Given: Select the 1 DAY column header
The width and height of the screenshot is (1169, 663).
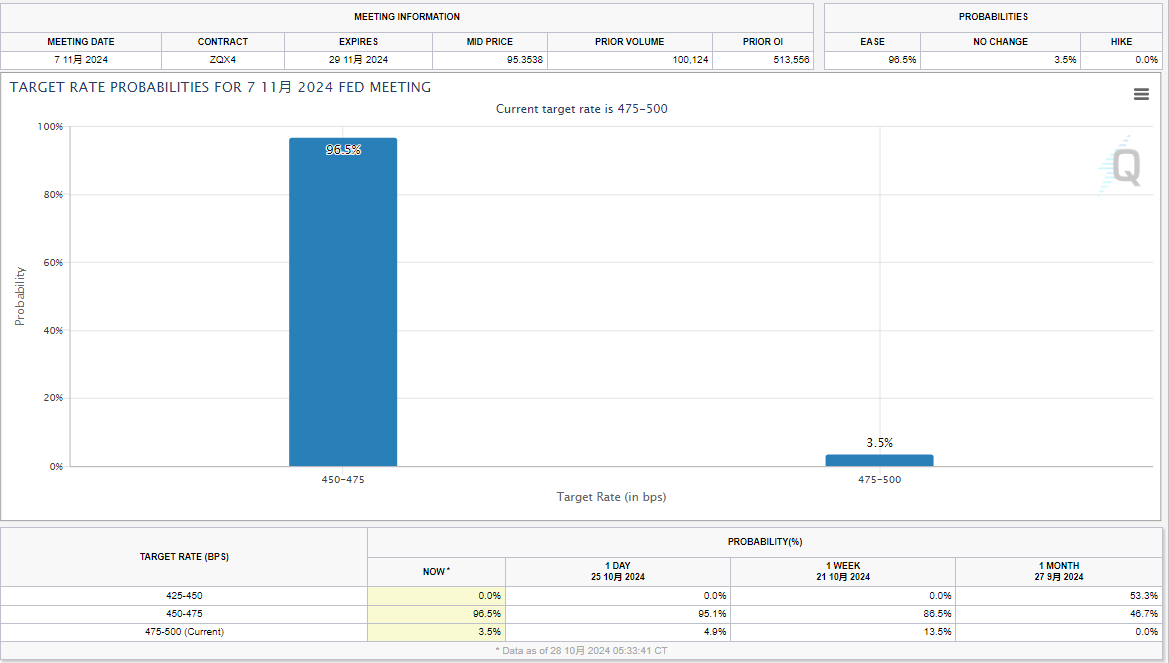Looking at the screenshot, I should 617,571.
